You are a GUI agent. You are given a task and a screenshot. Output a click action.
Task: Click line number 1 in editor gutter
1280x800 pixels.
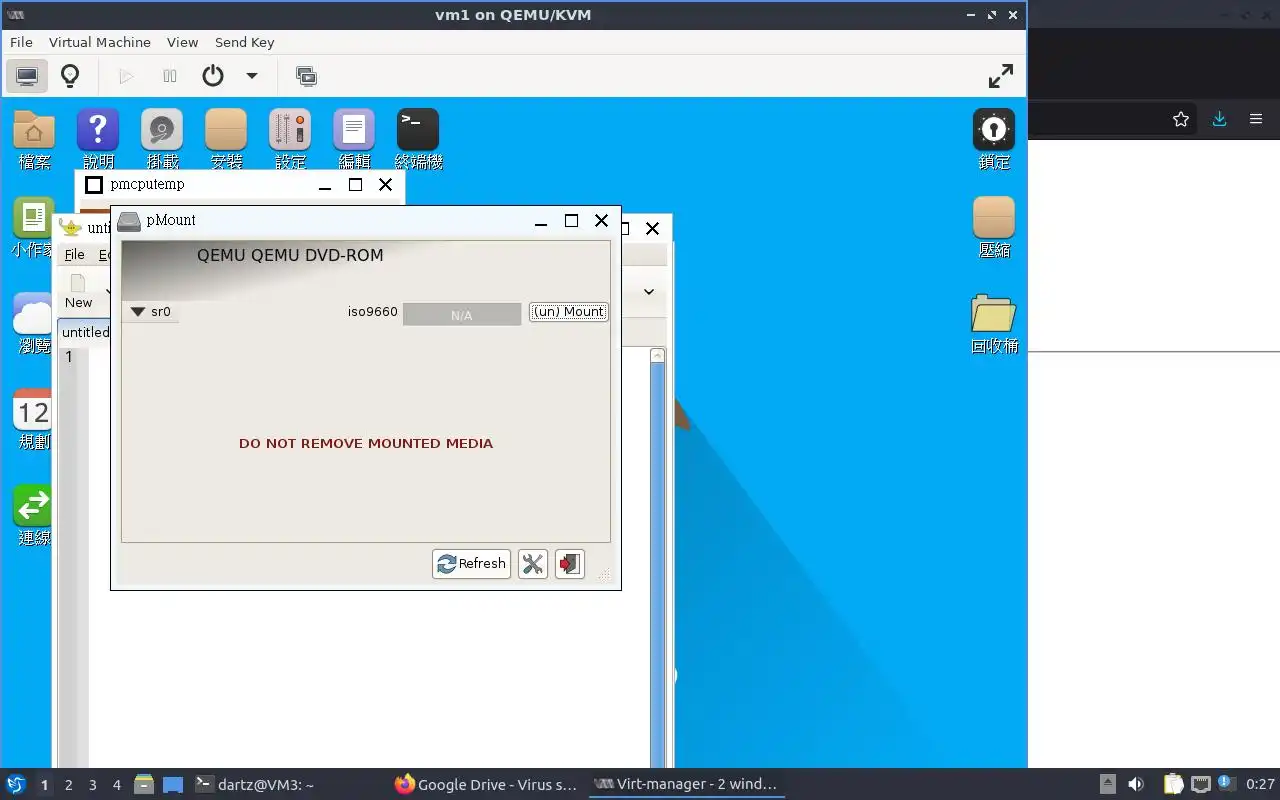coord(69,357)
